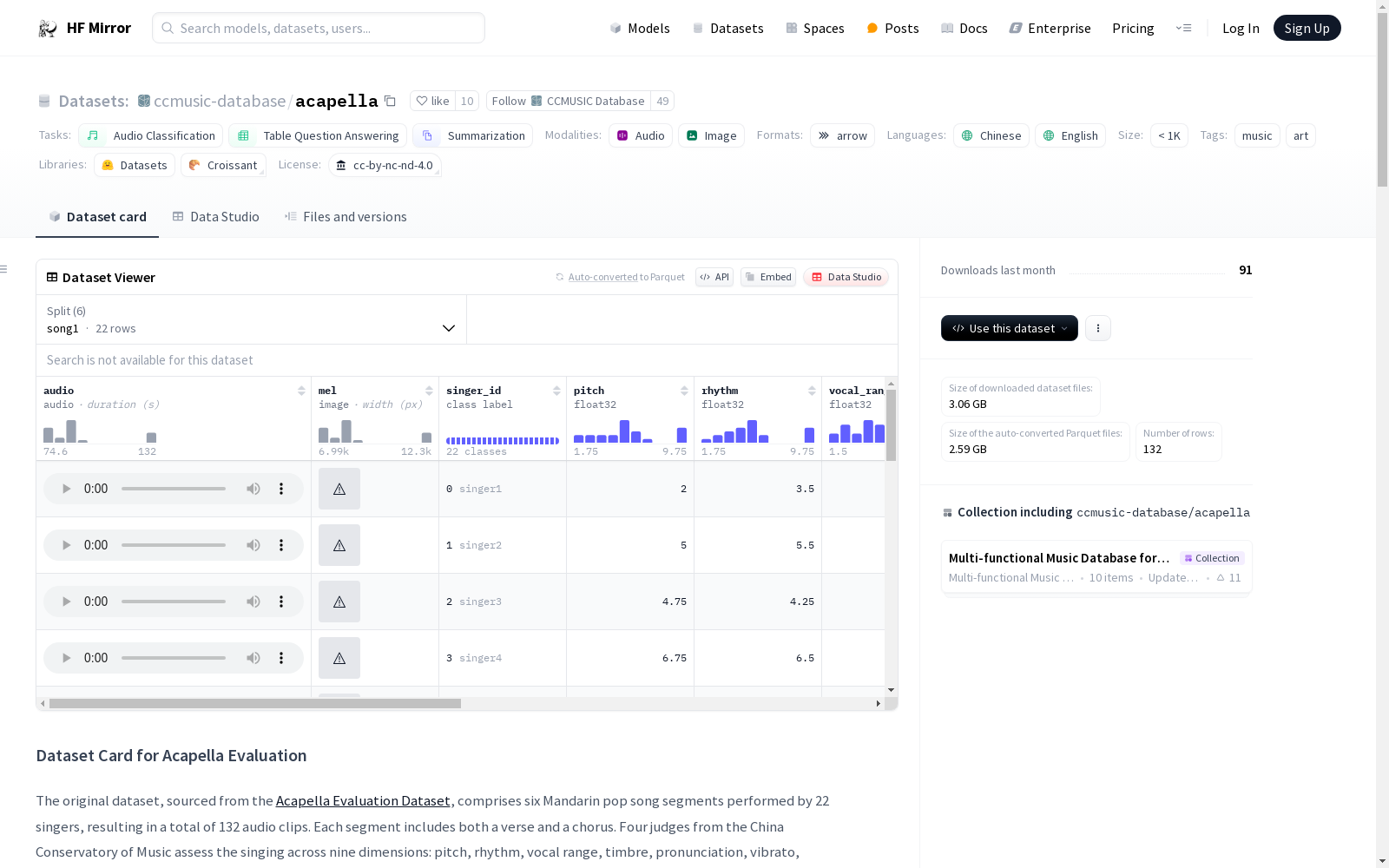The image size is (1389, 868).
Task: Toggle the left sidebar outline icon
Action: 4,269
